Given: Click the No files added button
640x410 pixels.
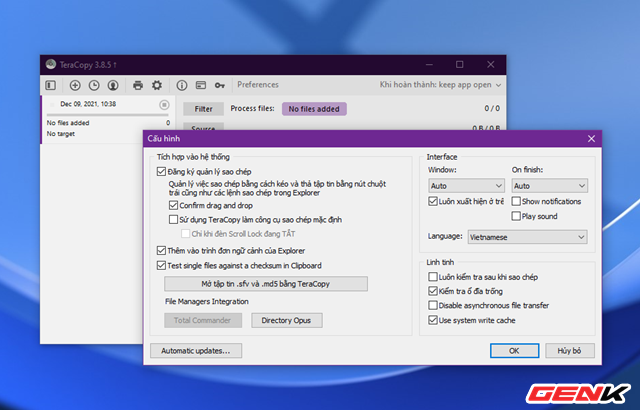Looking at the screenshot, I should 314,109.
